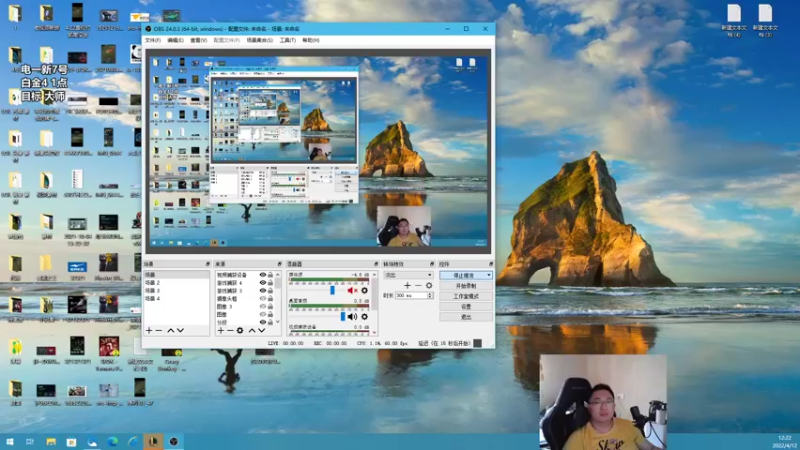800x450 pixels.
Task: Open the 工具(T) menu
Action: point(287,40)
